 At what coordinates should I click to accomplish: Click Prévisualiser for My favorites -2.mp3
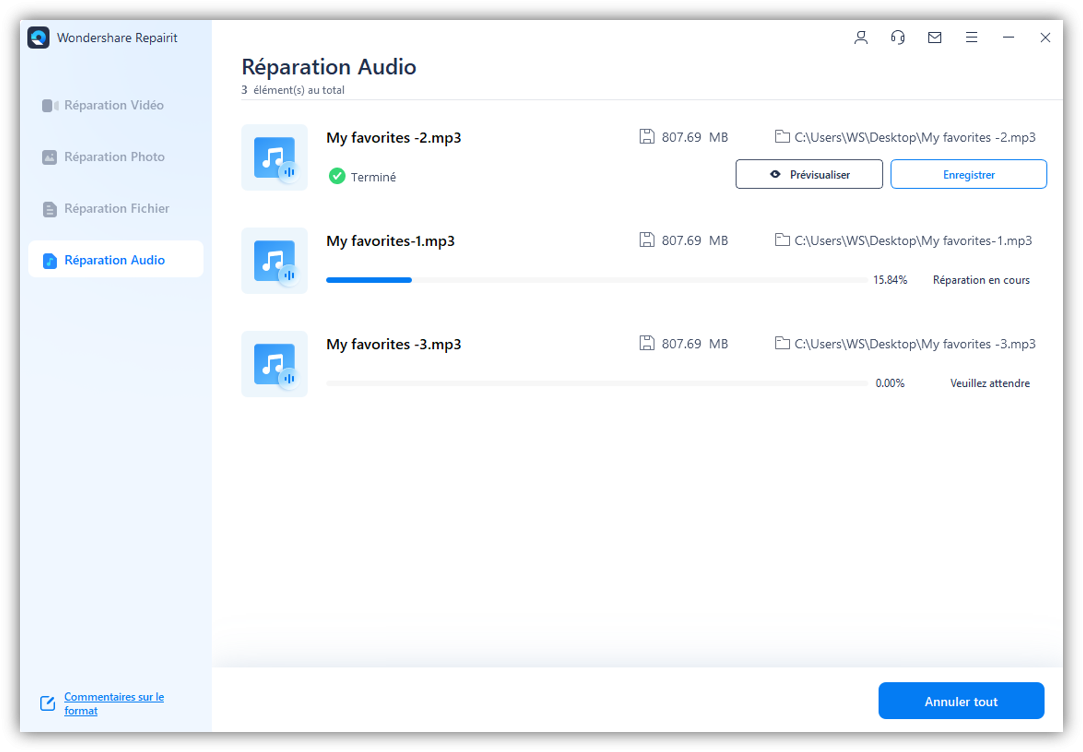click(x=809, y=174)
